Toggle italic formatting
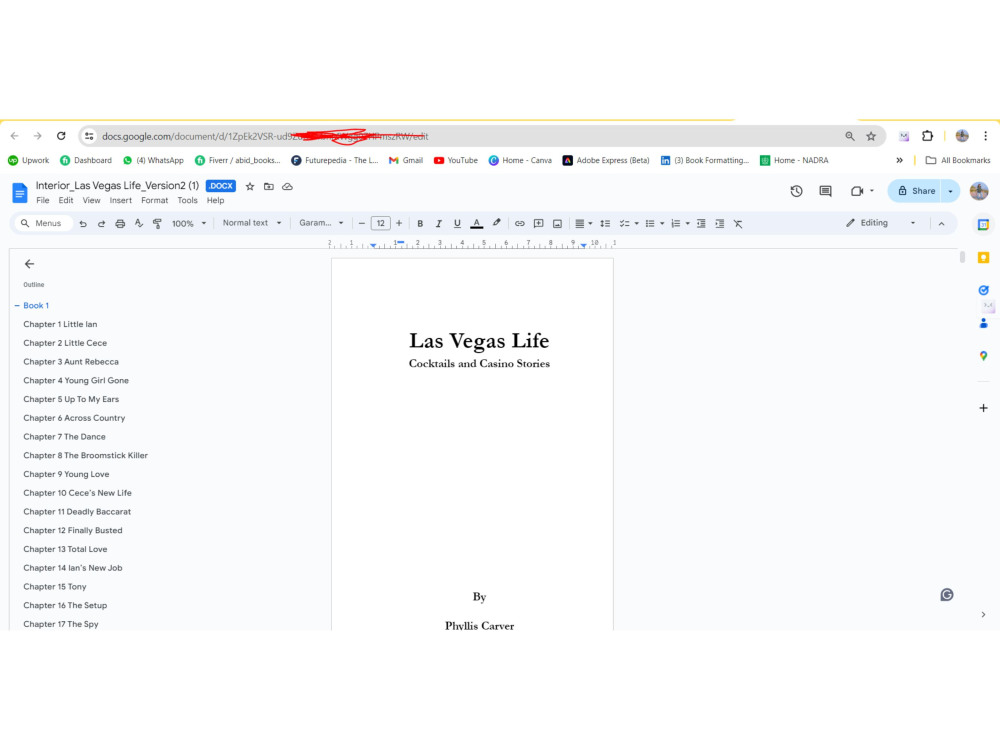Image resolution: width=1000 pixels, height=750 pixels. pos(438,224)
